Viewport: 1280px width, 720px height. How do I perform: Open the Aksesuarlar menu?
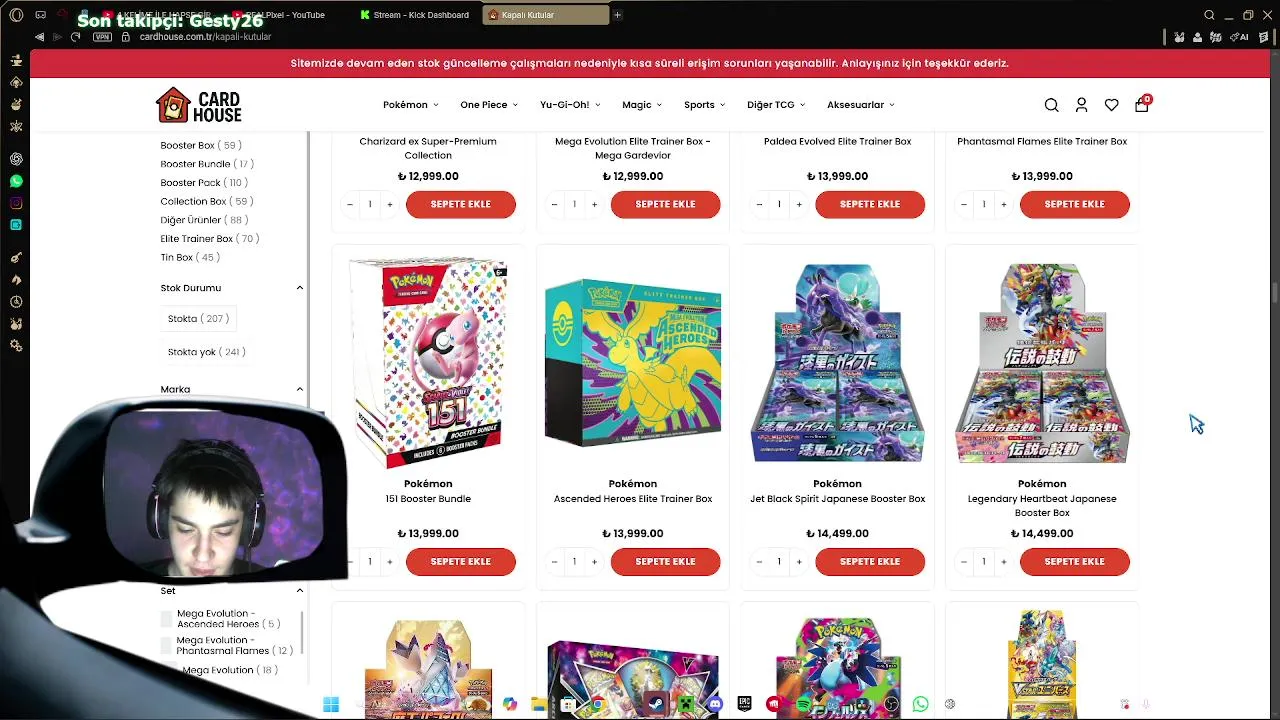click(860, 105)
